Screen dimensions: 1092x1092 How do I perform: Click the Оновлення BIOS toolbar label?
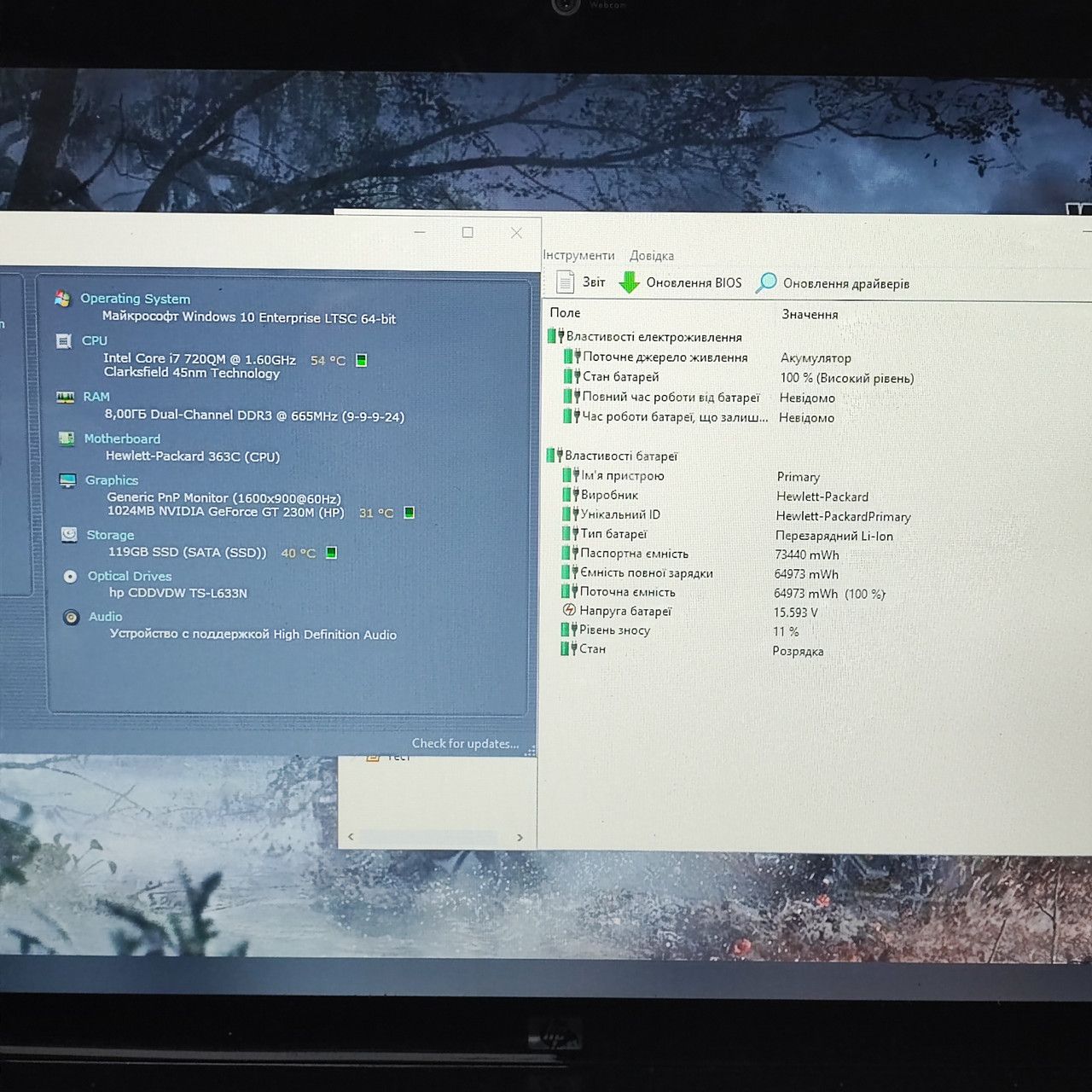(694, 282)
